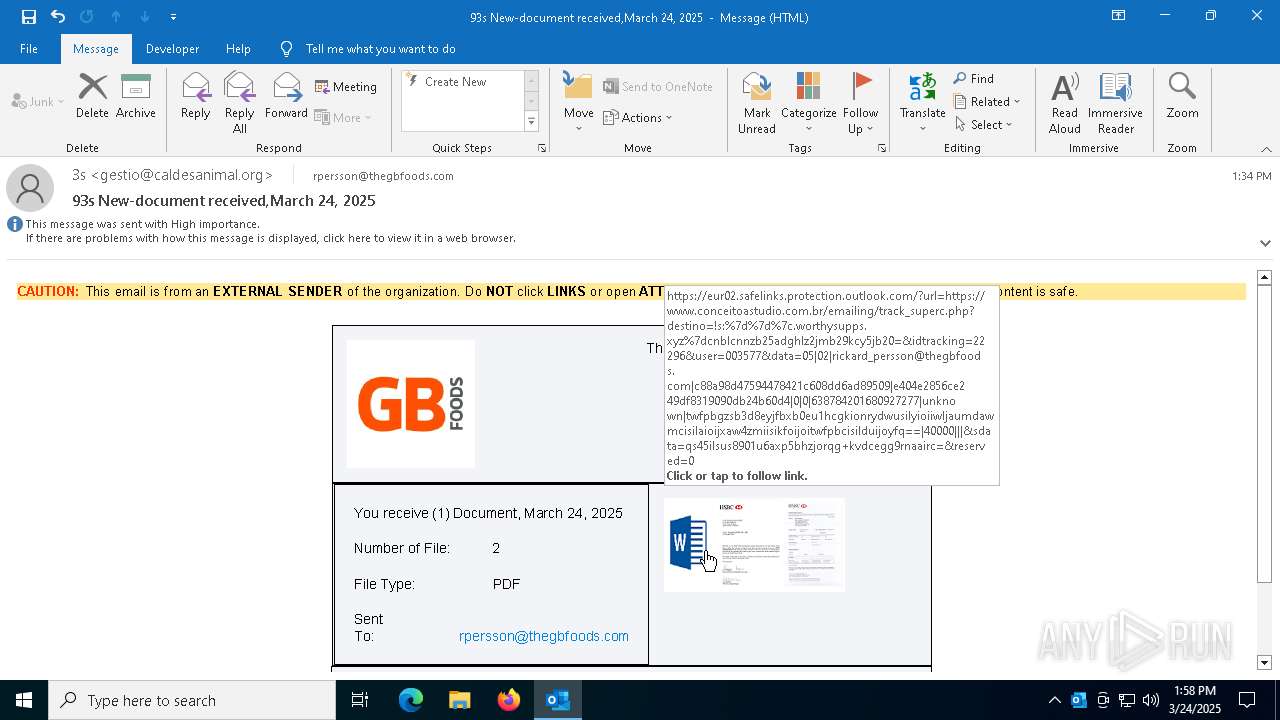Viewport: 1280px width, 720px height.
Task: Launch Microsoft Edge from the taskbar
Action: pos(411,700)
